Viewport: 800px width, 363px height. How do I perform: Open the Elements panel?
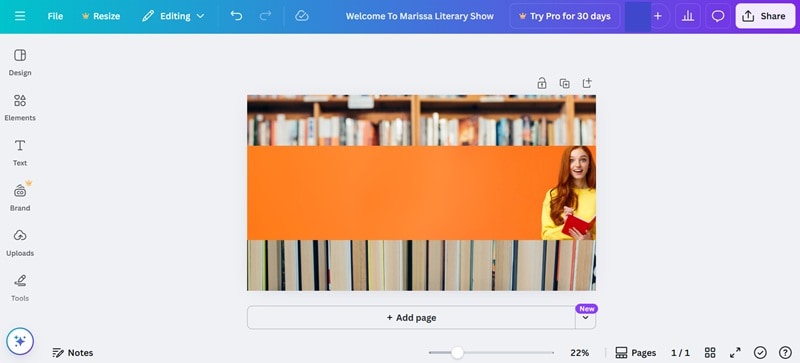[20, 107]
